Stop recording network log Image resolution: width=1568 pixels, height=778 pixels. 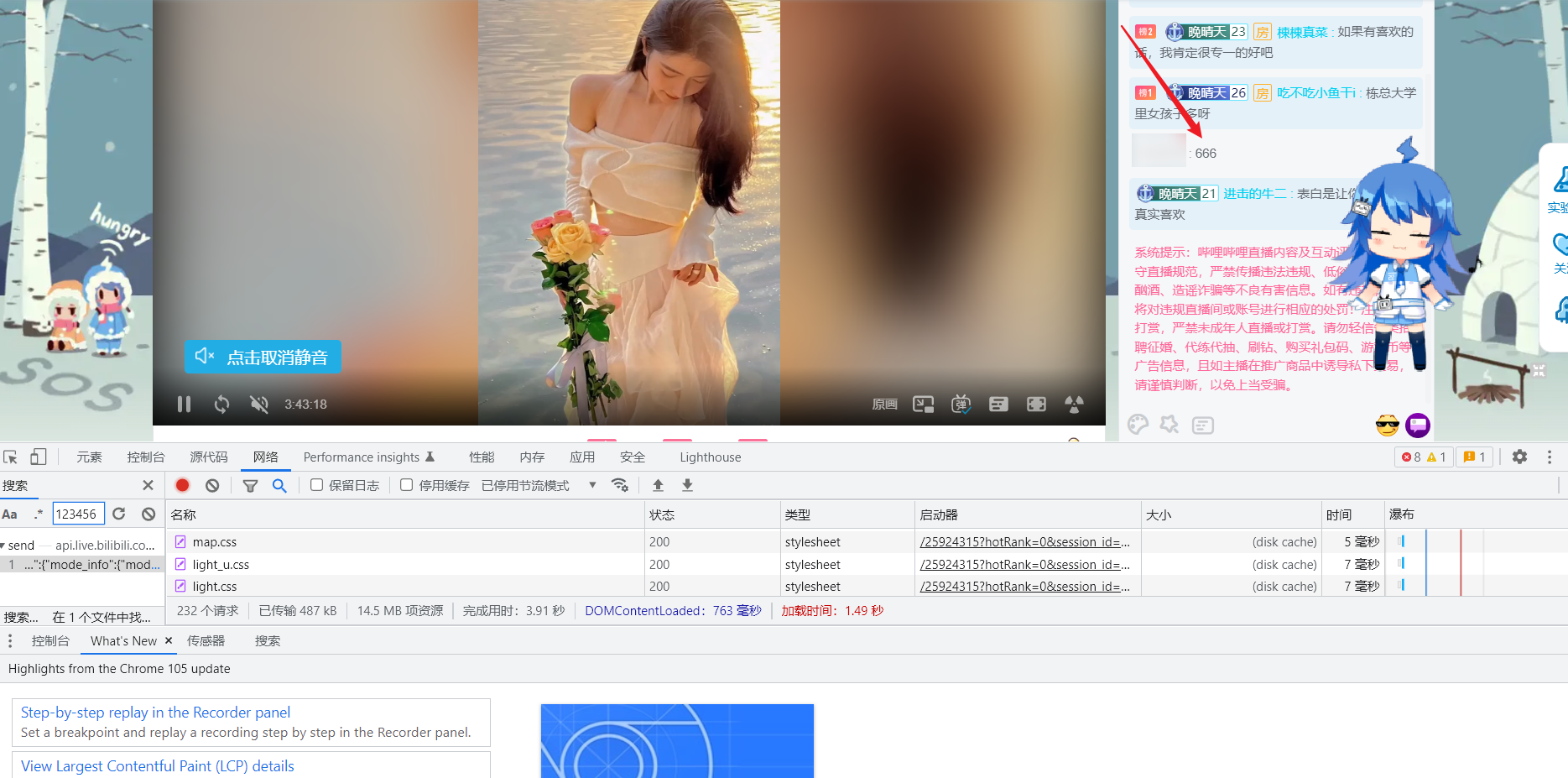coord(182,485)
